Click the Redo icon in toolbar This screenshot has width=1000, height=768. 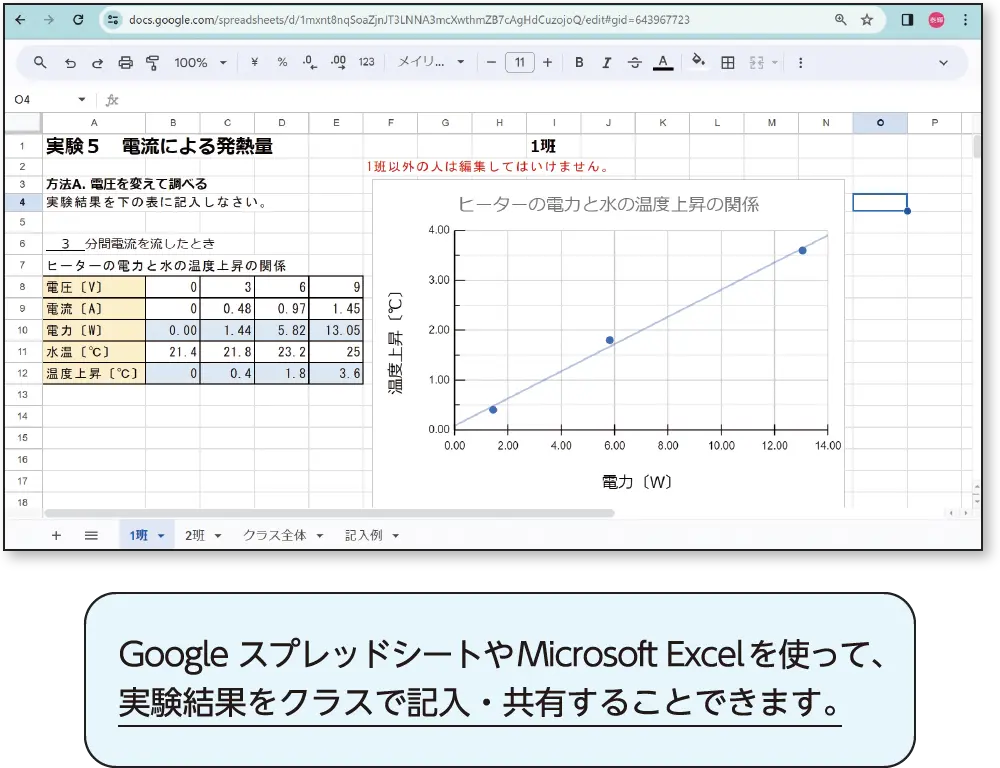97,63
